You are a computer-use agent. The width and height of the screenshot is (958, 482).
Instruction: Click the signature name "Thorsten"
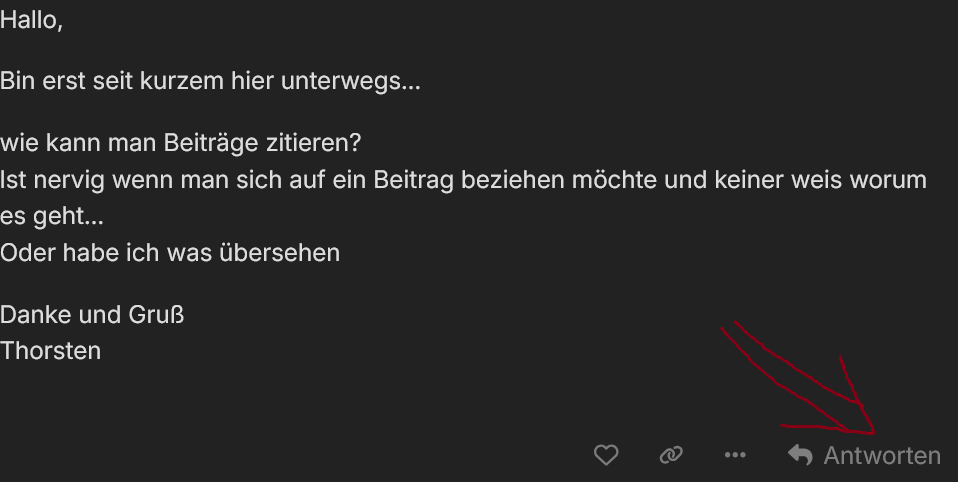pos(50,351)
